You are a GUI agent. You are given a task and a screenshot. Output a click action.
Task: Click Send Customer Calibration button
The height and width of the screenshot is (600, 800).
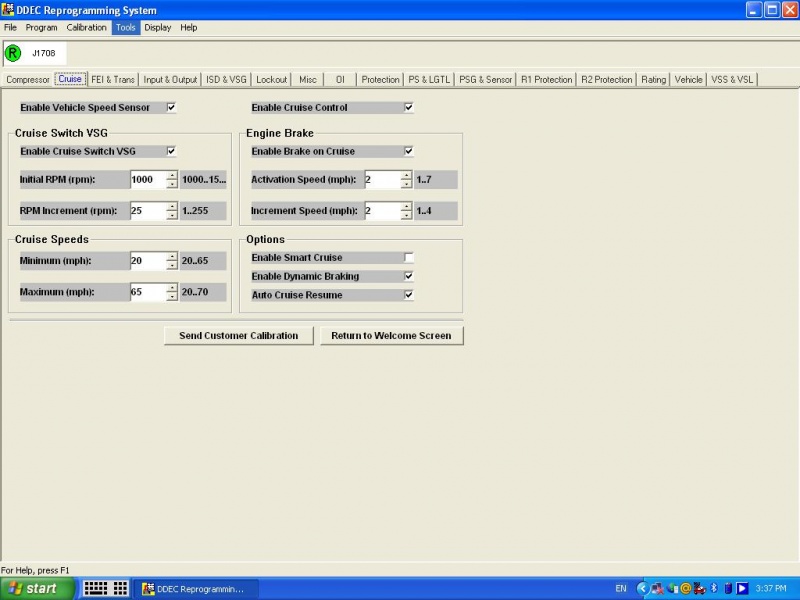point(238,336)
